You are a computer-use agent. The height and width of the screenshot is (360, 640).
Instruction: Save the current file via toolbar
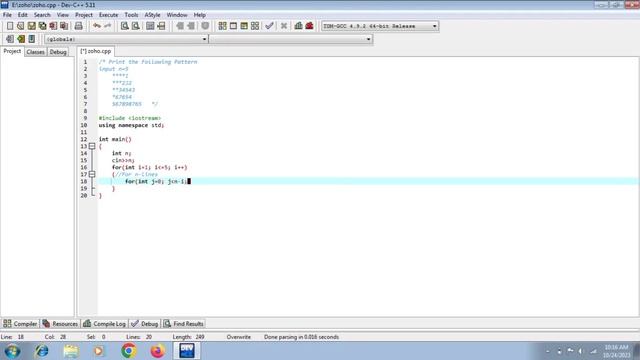coord(31,26)
